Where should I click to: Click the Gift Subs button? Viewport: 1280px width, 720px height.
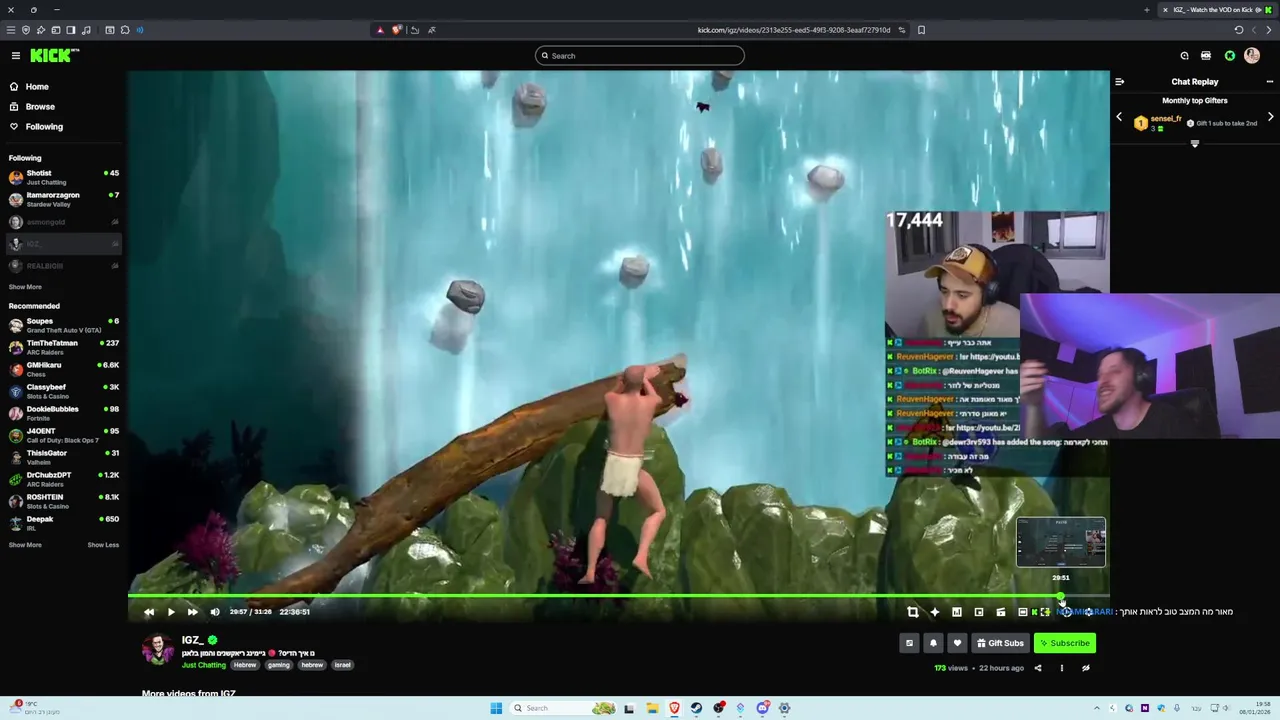(999, 643)
